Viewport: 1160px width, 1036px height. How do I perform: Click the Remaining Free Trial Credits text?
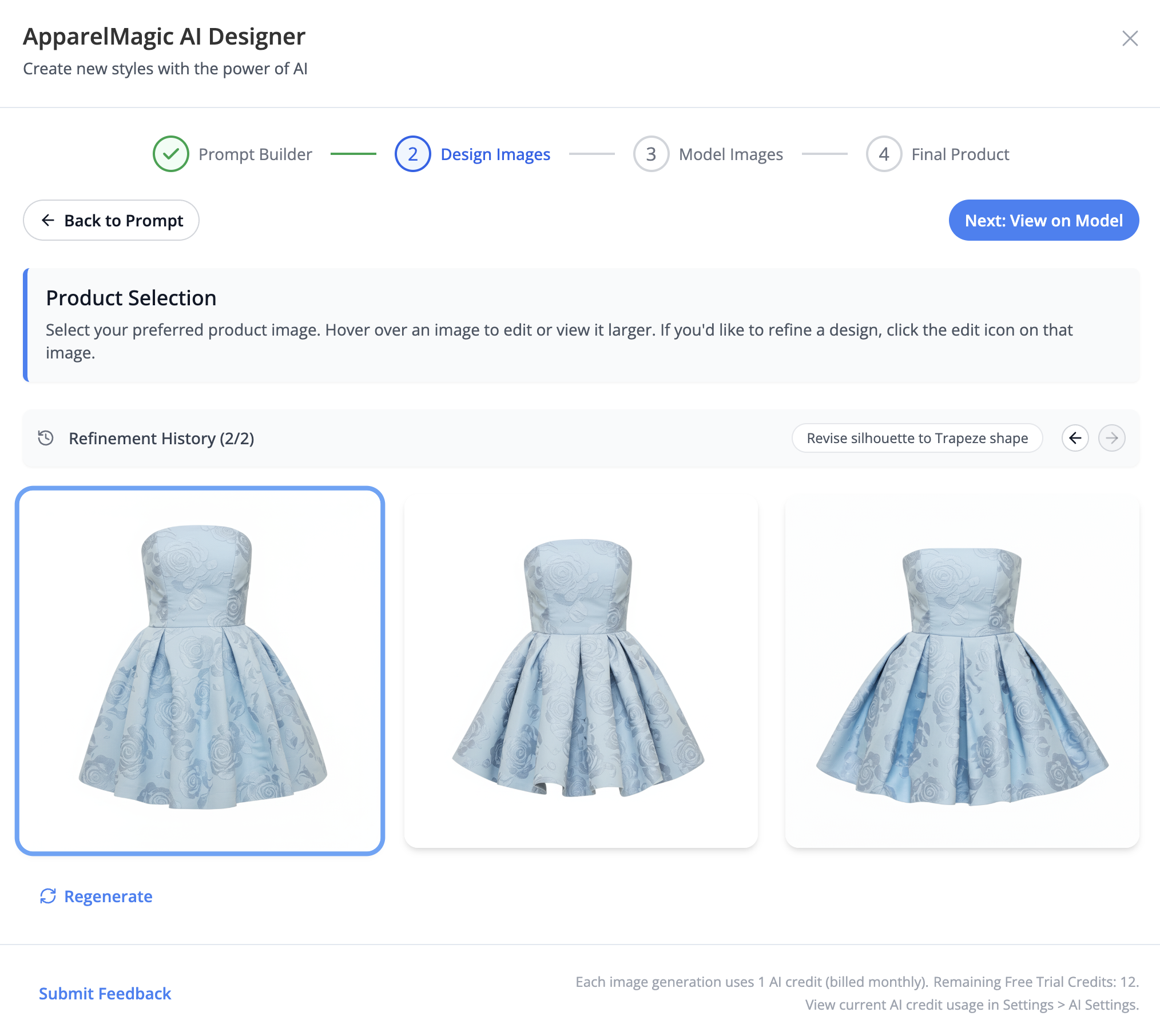(1036, 982)
